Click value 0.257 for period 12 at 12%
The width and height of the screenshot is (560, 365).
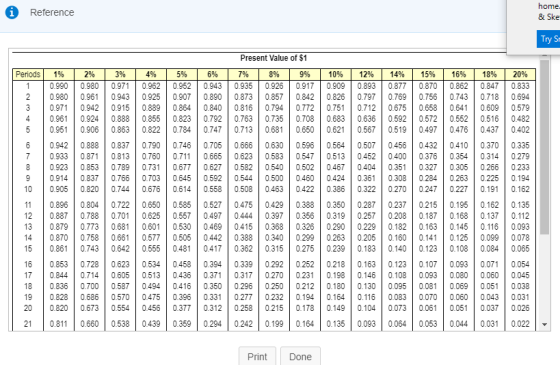(366, 216)
